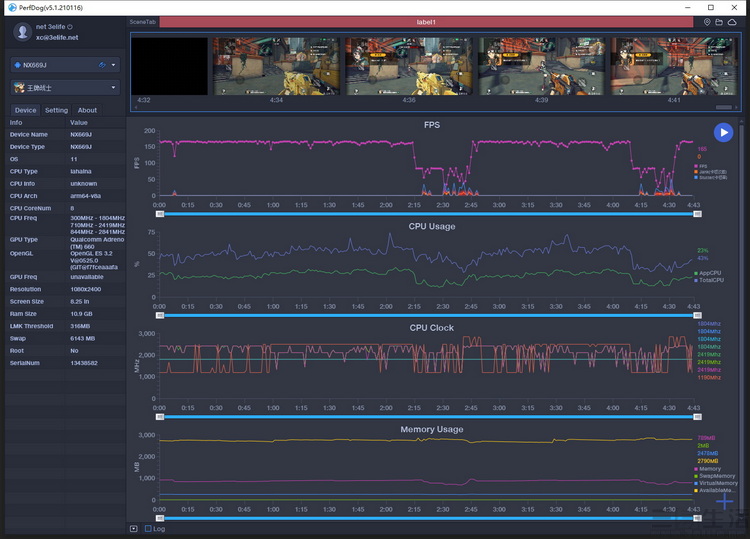Click the SceneTab label
The height and width of the screenshot is (539, 750).
(x=143, y=22)
